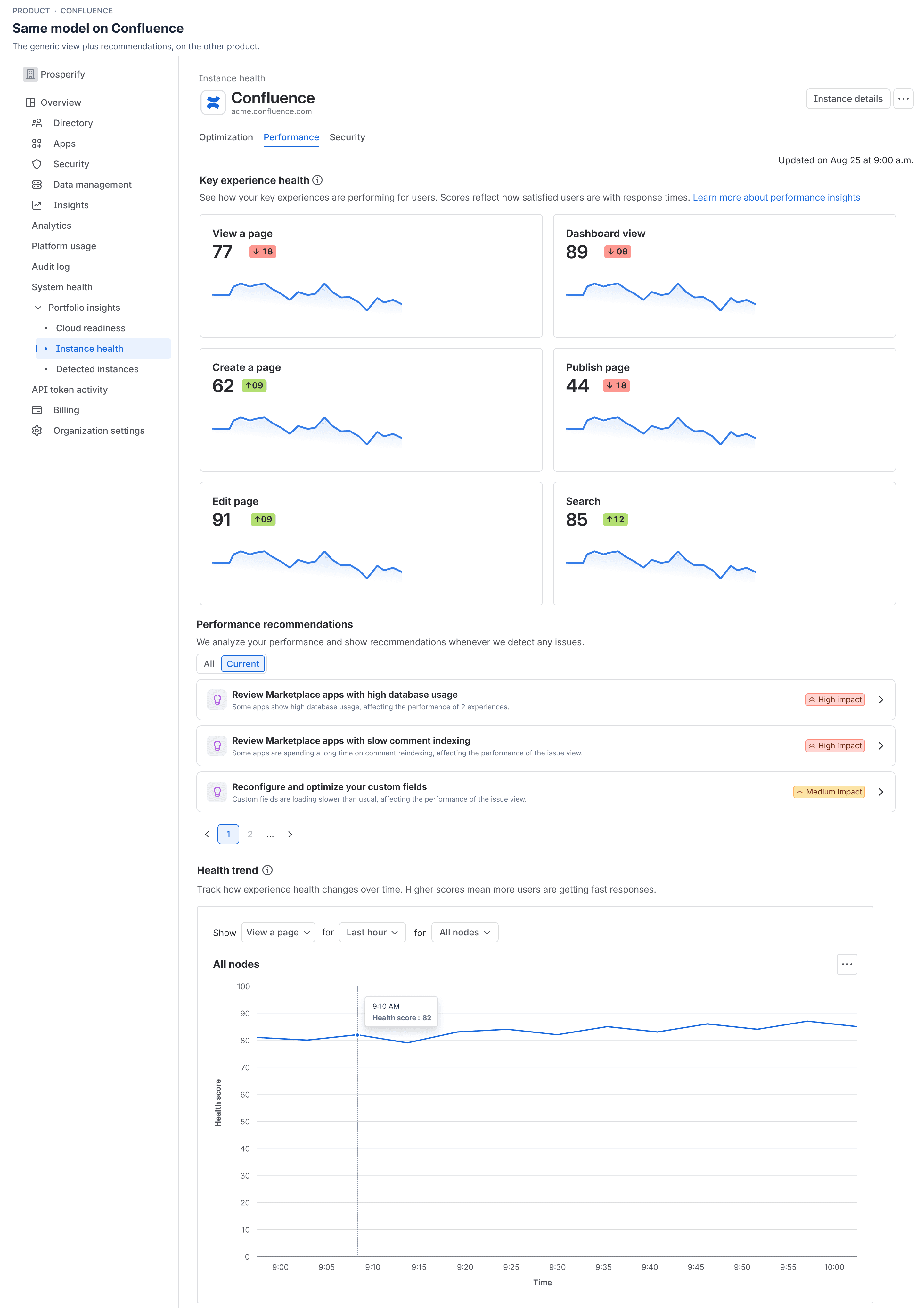The height and width of the screenshot is (1308, 924).
Task: Click the Dashboard view decrease 08 badge
Action: pos(617,251)
